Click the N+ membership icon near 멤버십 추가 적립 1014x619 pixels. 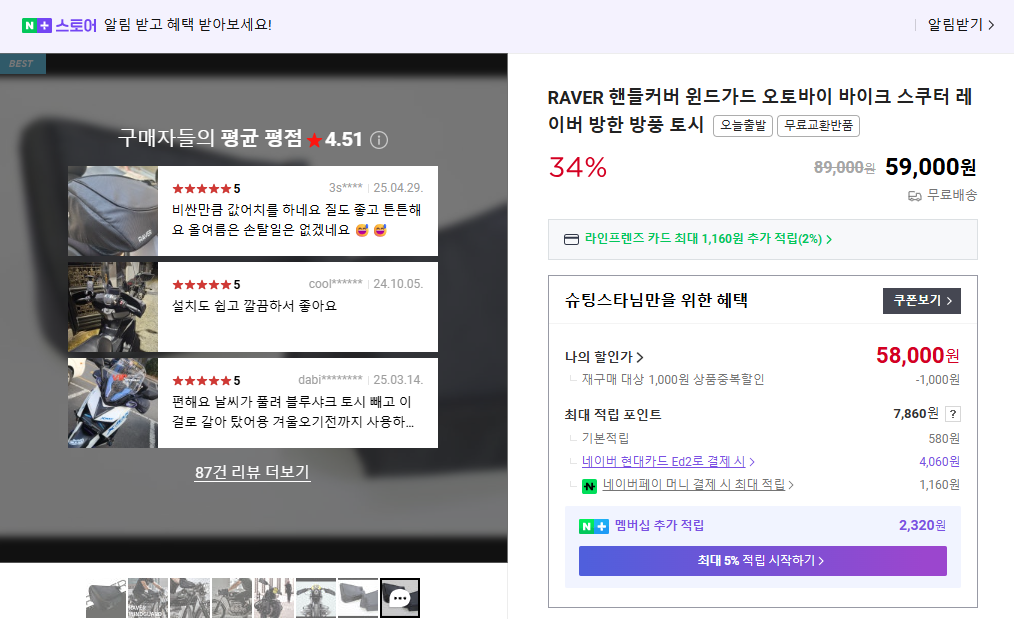coord(594,527)
